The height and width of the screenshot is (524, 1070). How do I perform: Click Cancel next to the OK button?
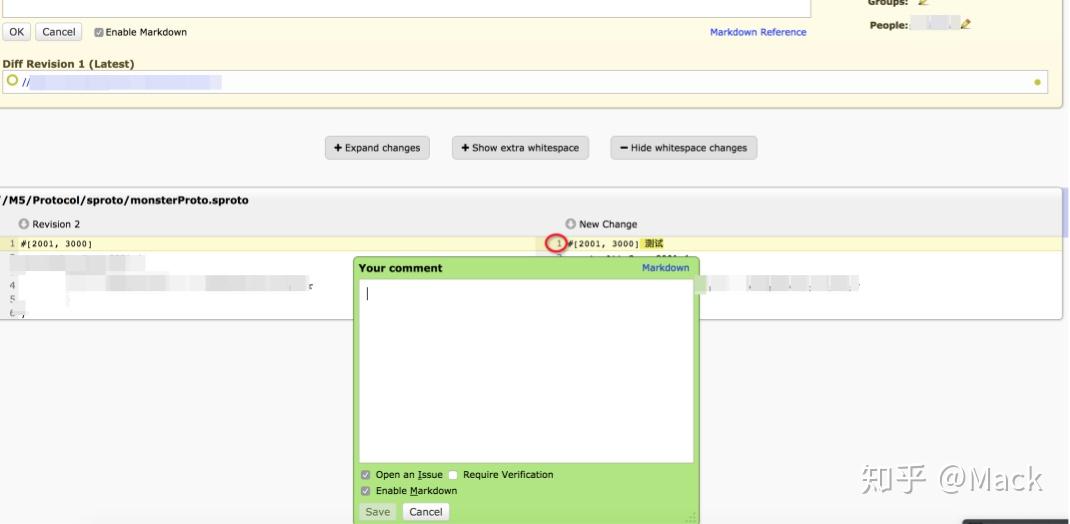pyautogui.click(x=59, y=31)
